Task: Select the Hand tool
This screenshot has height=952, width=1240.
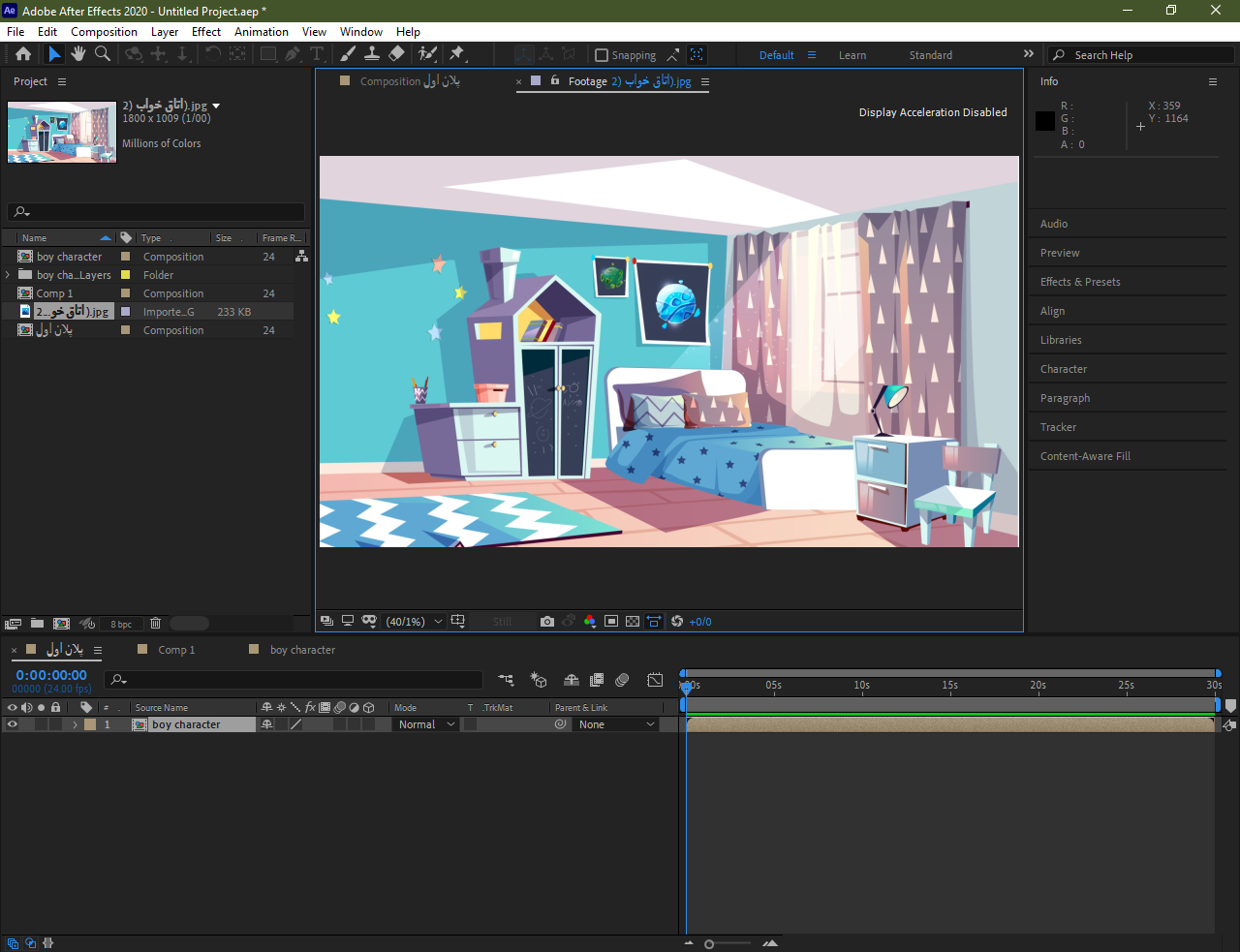Action: click(78, 54)
